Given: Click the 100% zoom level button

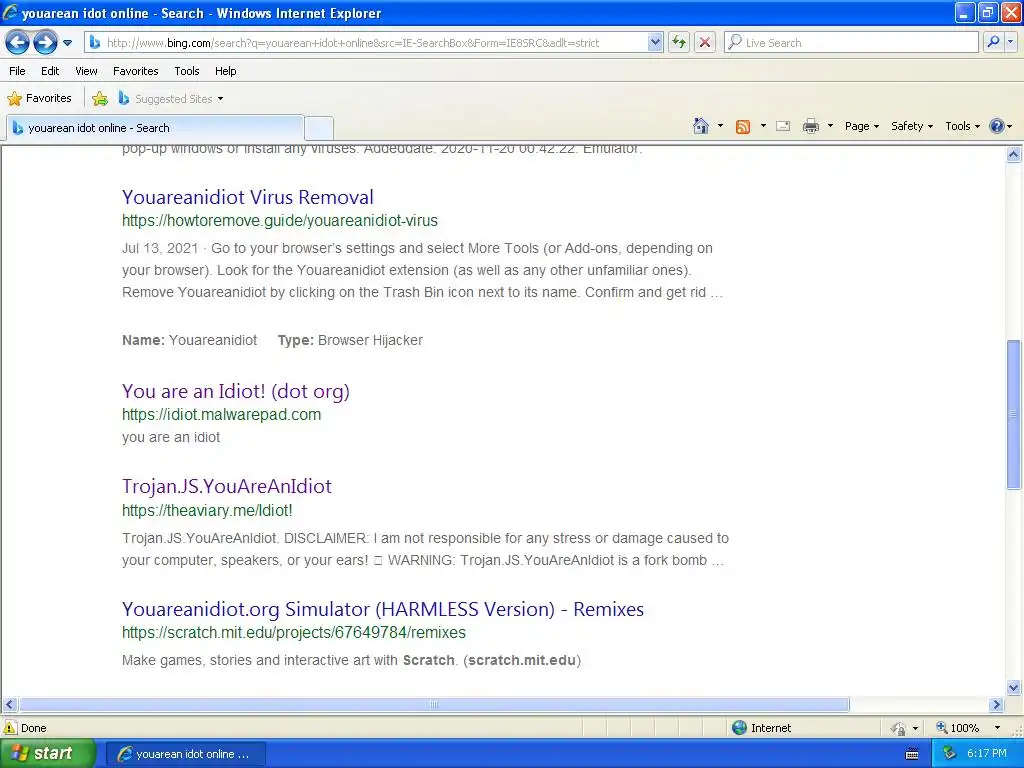Looking at the screenshot, I should (x=958, y=728).
